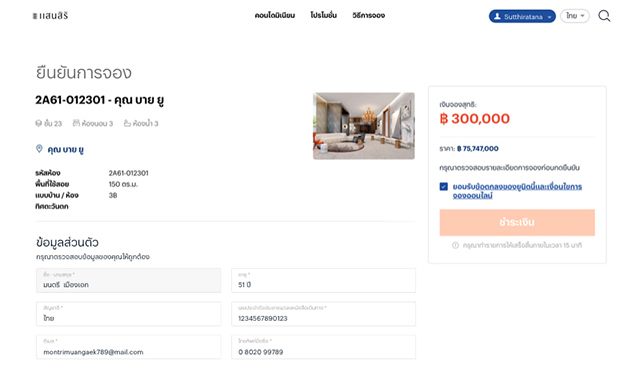Click the email input field
640x368 pixels.
pos(129,347)
